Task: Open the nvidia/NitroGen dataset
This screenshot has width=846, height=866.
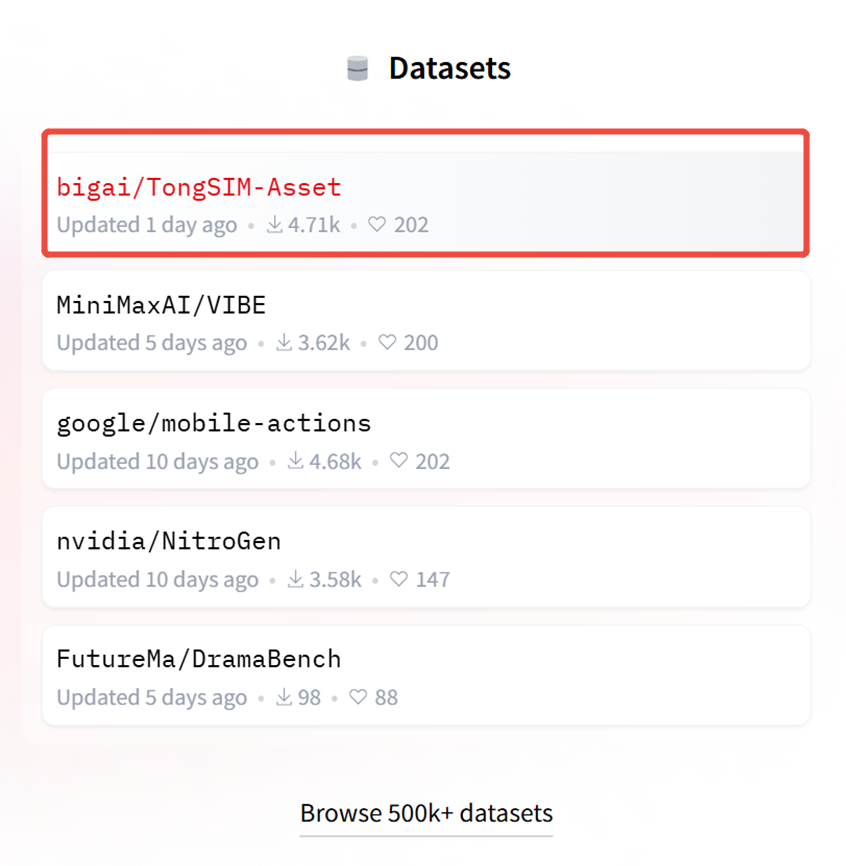Action: (169, 541)
